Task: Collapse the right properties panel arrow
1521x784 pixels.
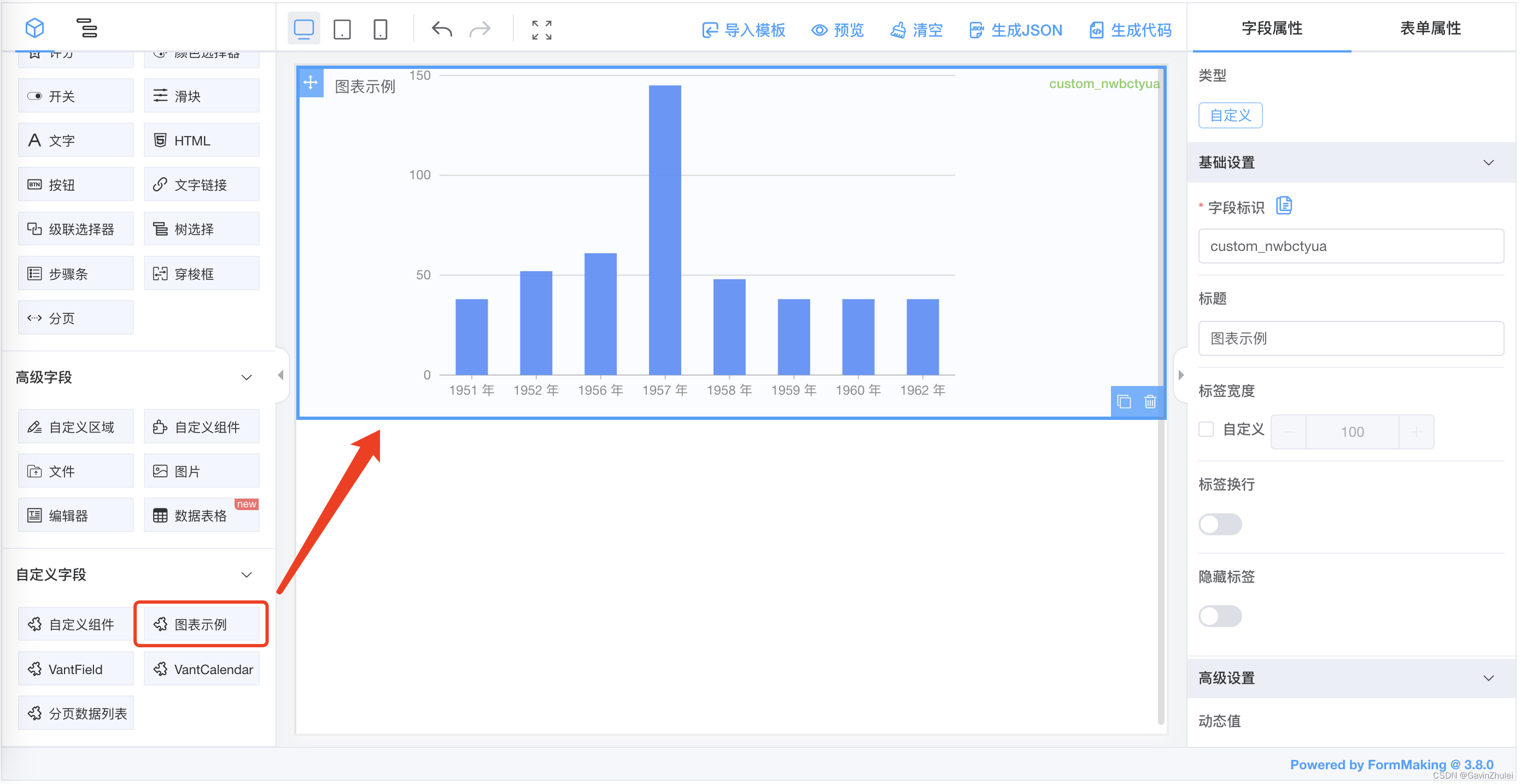Action: click(1181, 375)
